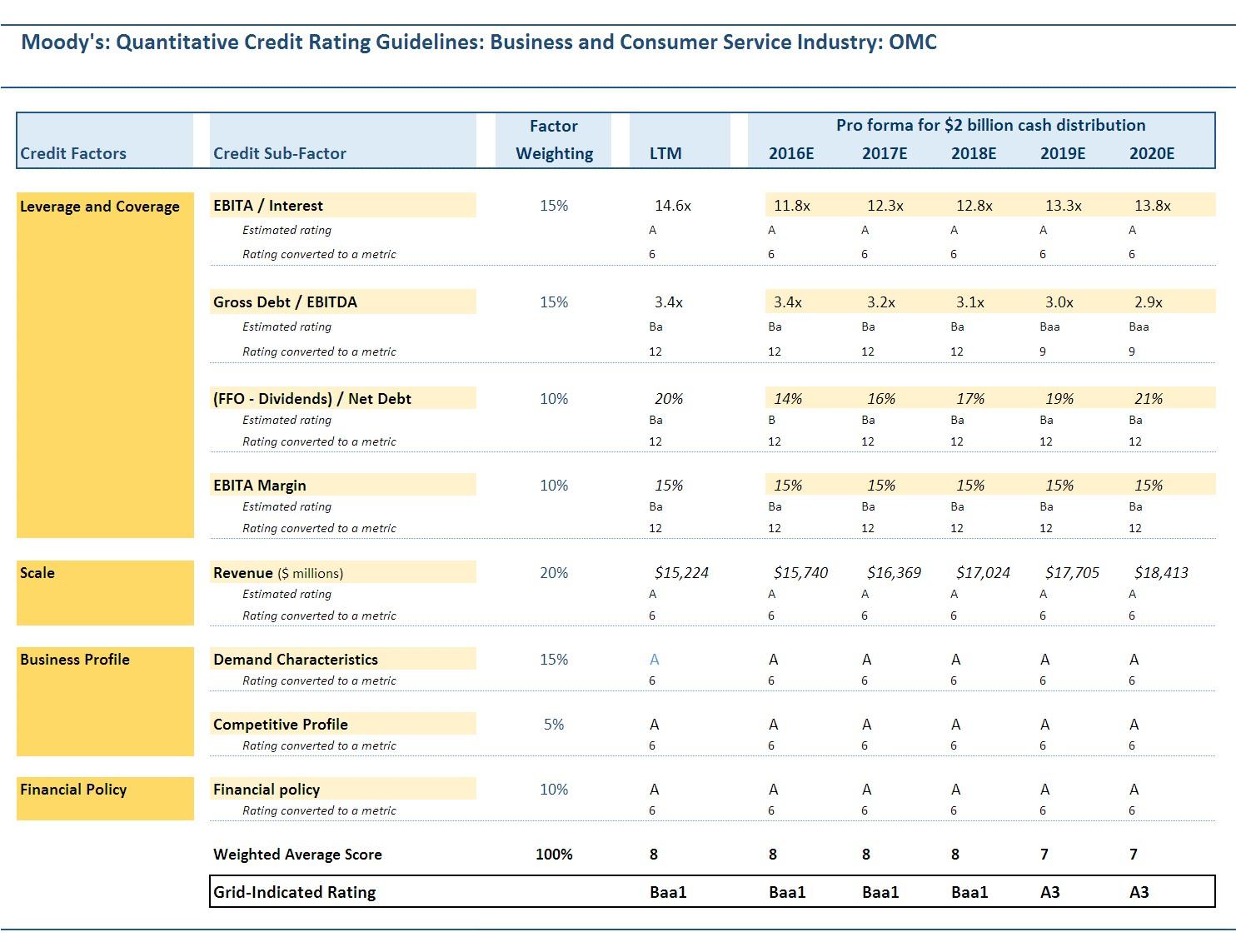The width and height of the screenshot is (1236, 952).
Task: Select the 2017E column header
Action: pyautogui.click(x=885, y=153)
